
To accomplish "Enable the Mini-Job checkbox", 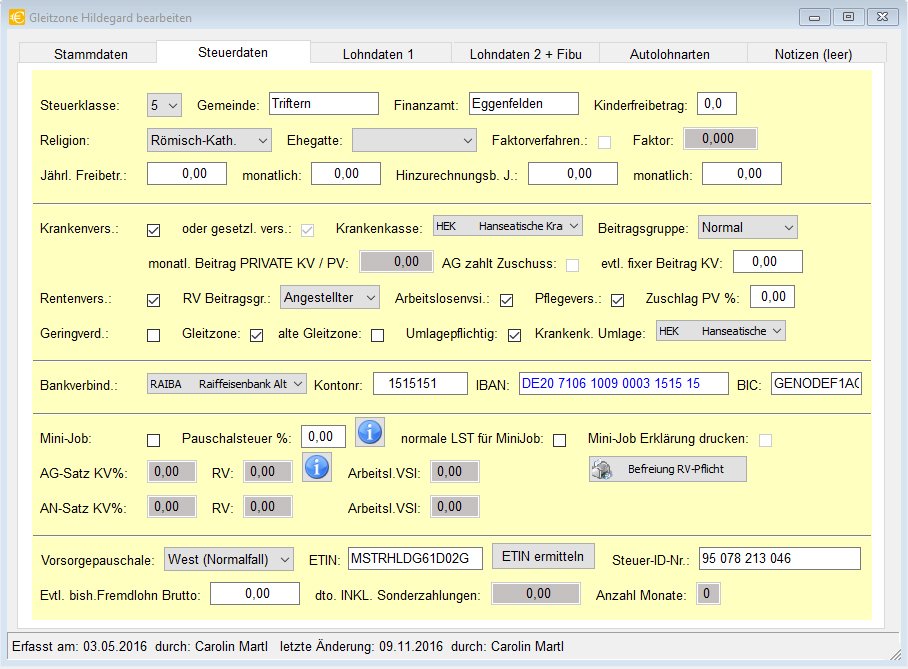I will 154,440.
